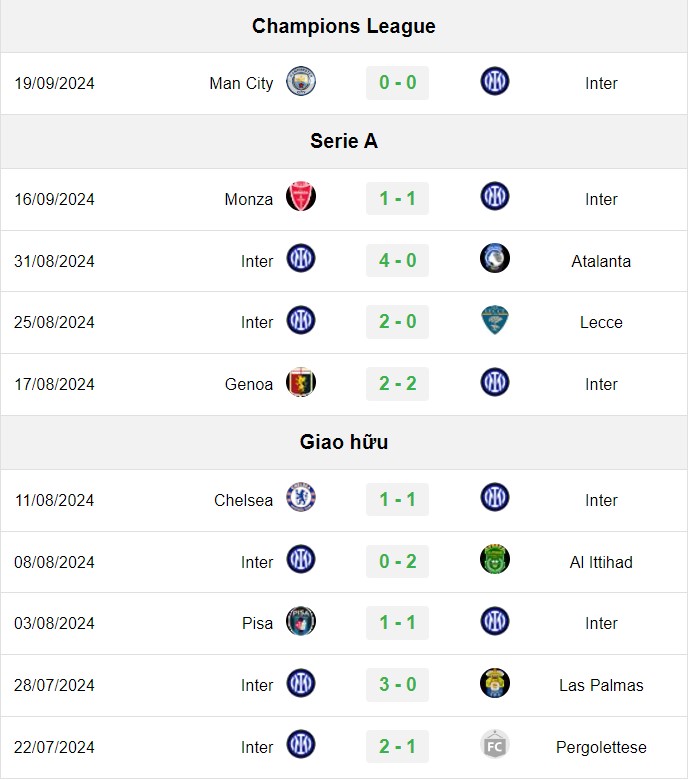Click the Pisa club crest
The image size is (688, 780).
click(x=301, y=621)
